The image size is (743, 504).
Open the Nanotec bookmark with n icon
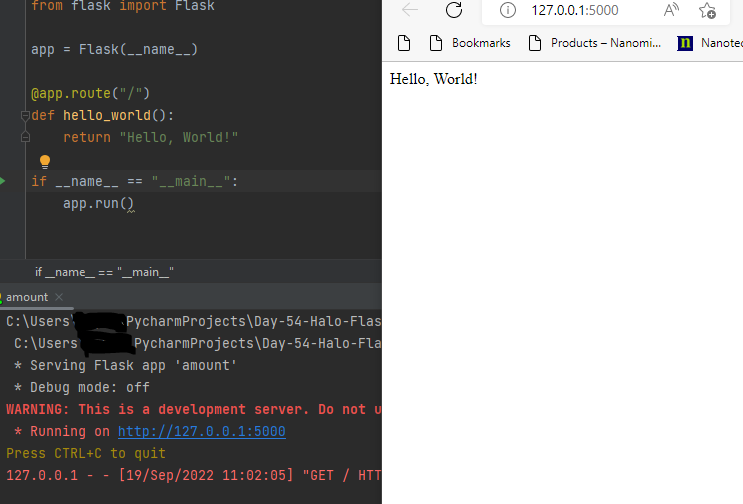point(709,43)
